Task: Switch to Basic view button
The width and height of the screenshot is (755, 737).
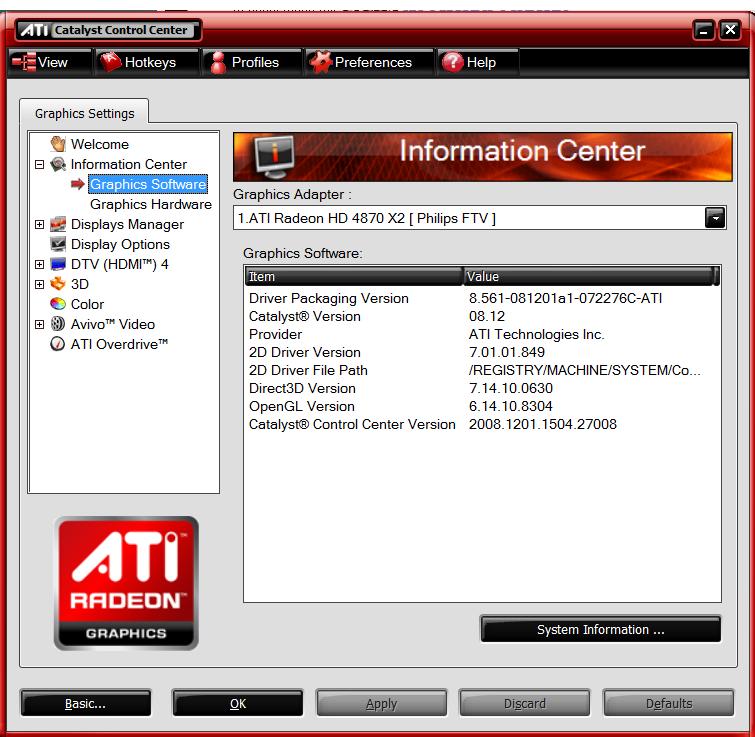Action: point(85,703)
